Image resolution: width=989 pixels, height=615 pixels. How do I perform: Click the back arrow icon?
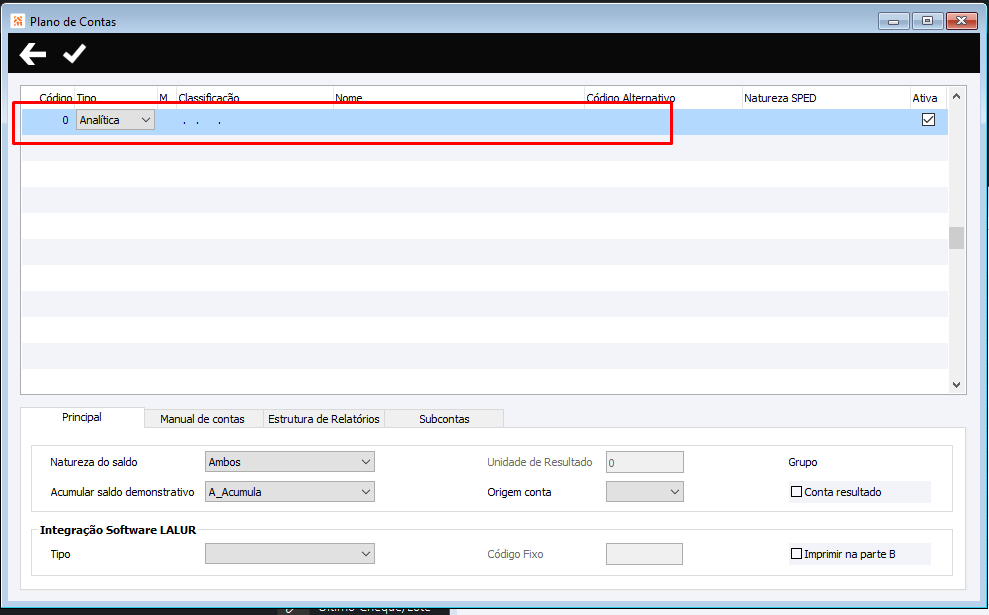click(x=33, y=54)
